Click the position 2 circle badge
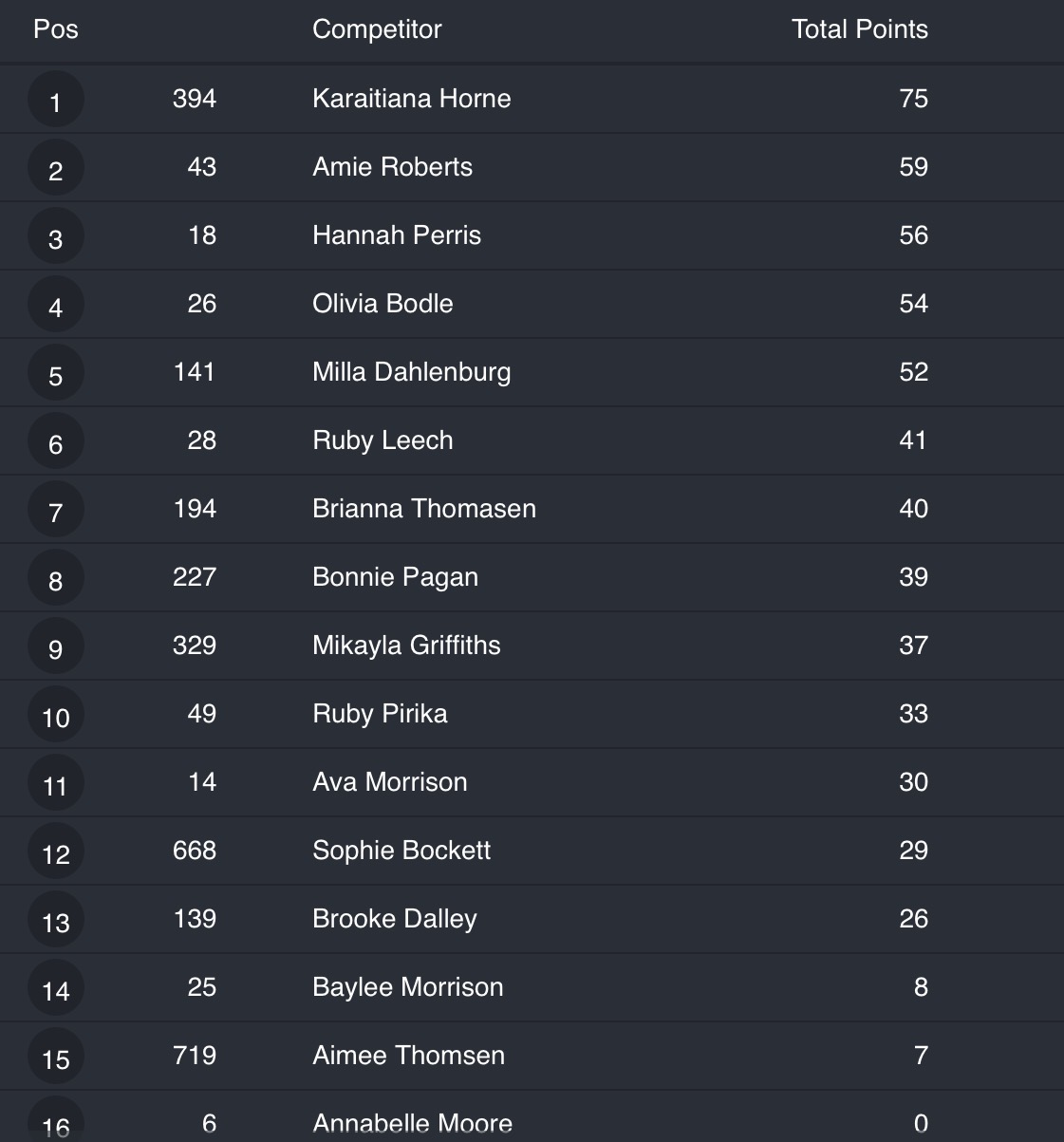 tap(56, 168)
